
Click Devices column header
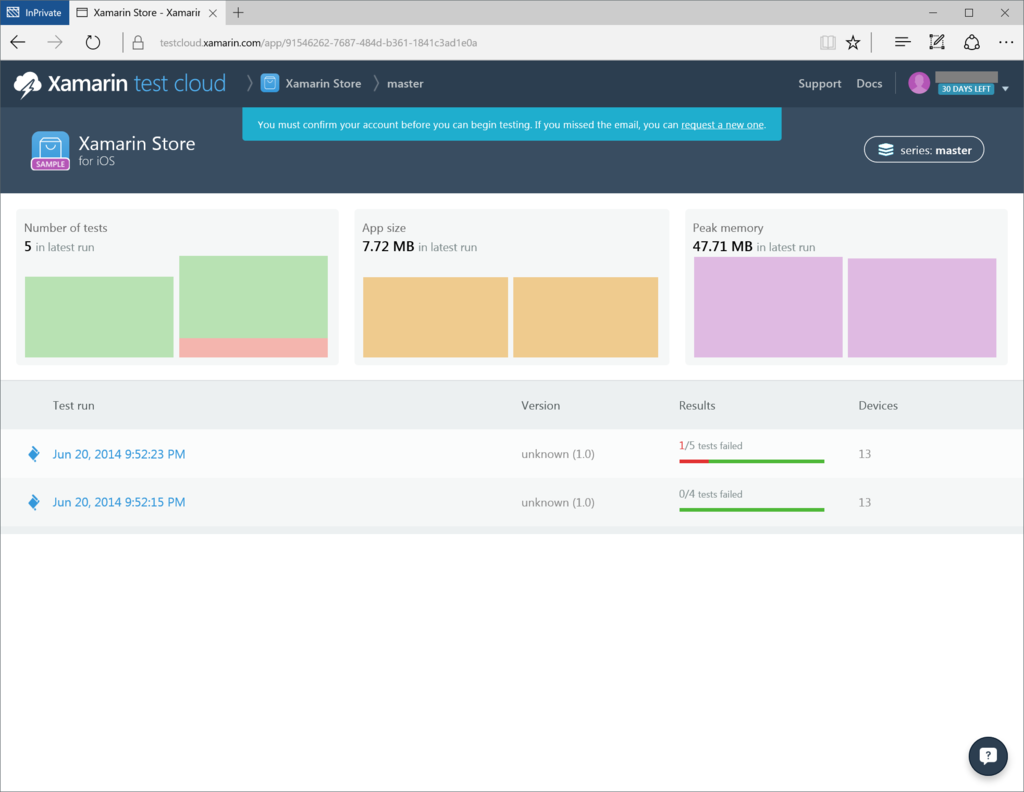tap(878, 405)
